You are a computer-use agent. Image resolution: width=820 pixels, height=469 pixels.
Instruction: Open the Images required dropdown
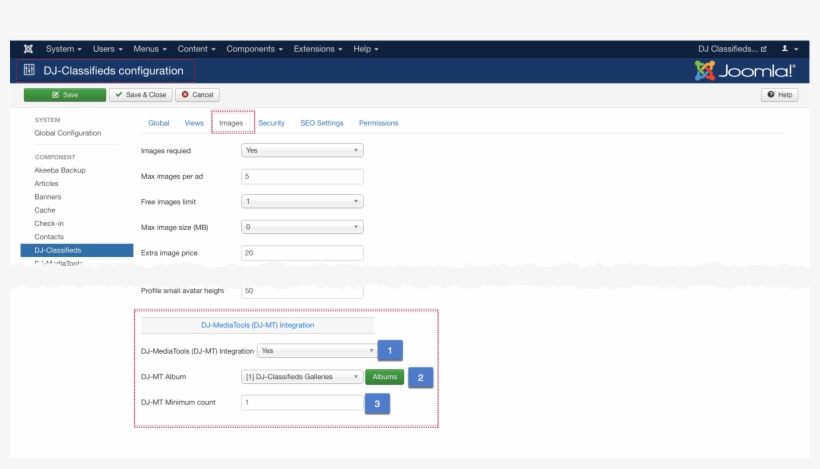pos(302,150)
